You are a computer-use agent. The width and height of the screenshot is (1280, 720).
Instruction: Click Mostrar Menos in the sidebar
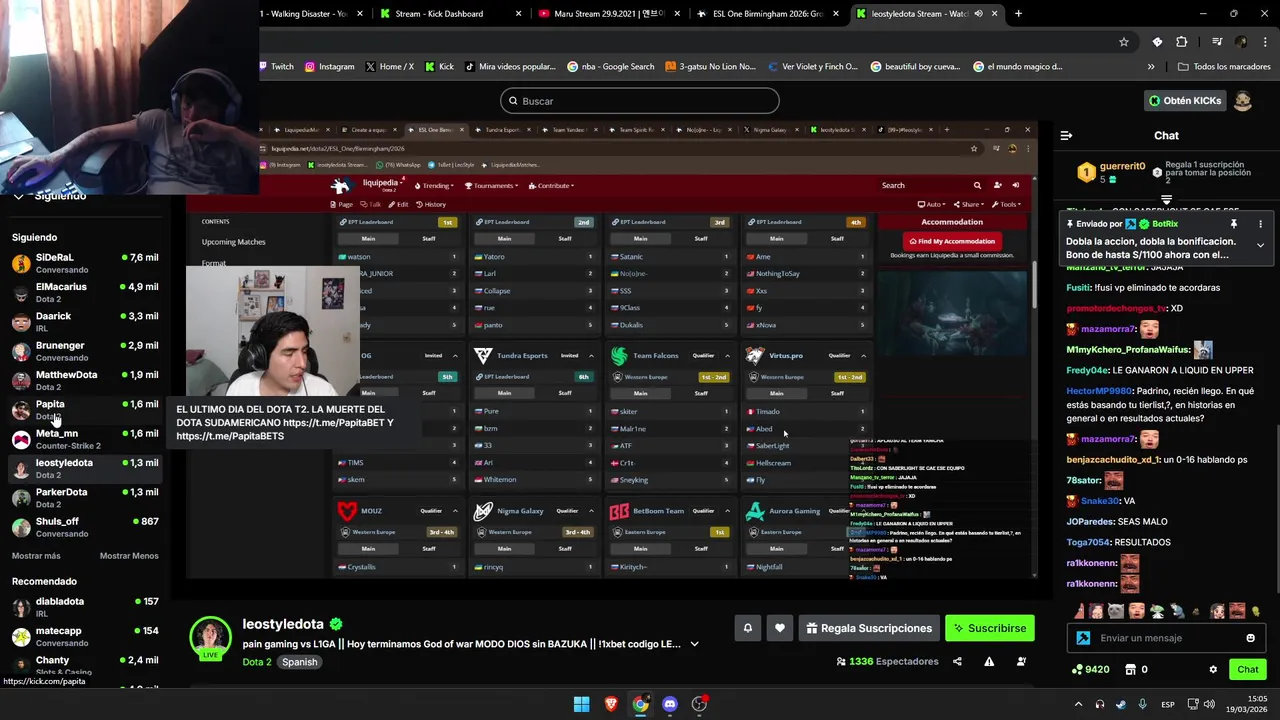point(129,556)
